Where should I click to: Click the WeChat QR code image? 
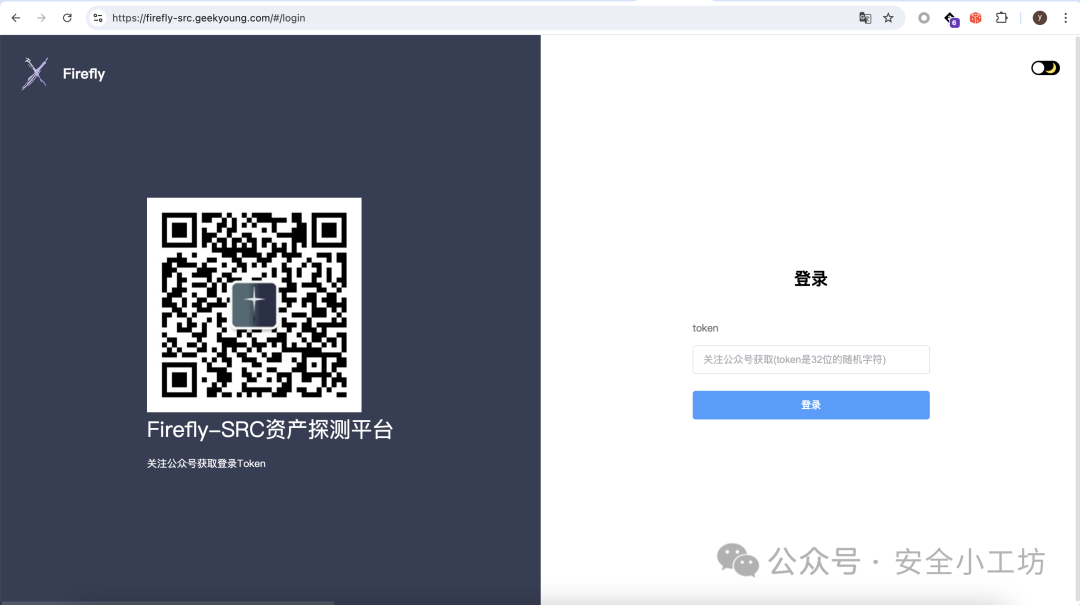(254, 305)
